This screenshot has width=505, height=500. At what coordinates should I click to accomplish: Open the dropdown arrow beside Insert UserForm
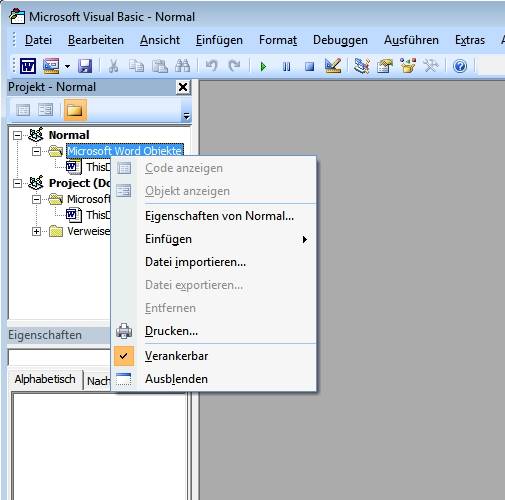67,66
